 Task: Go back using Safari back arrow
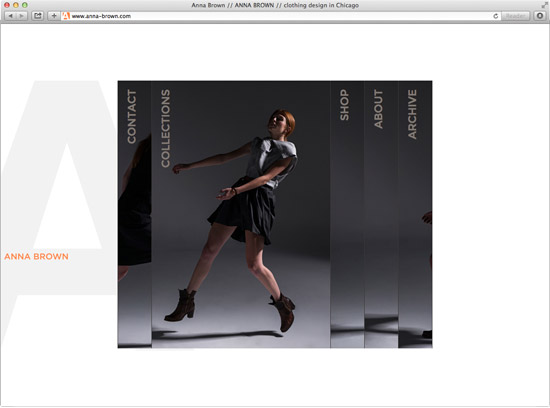(x=10, y=16)
